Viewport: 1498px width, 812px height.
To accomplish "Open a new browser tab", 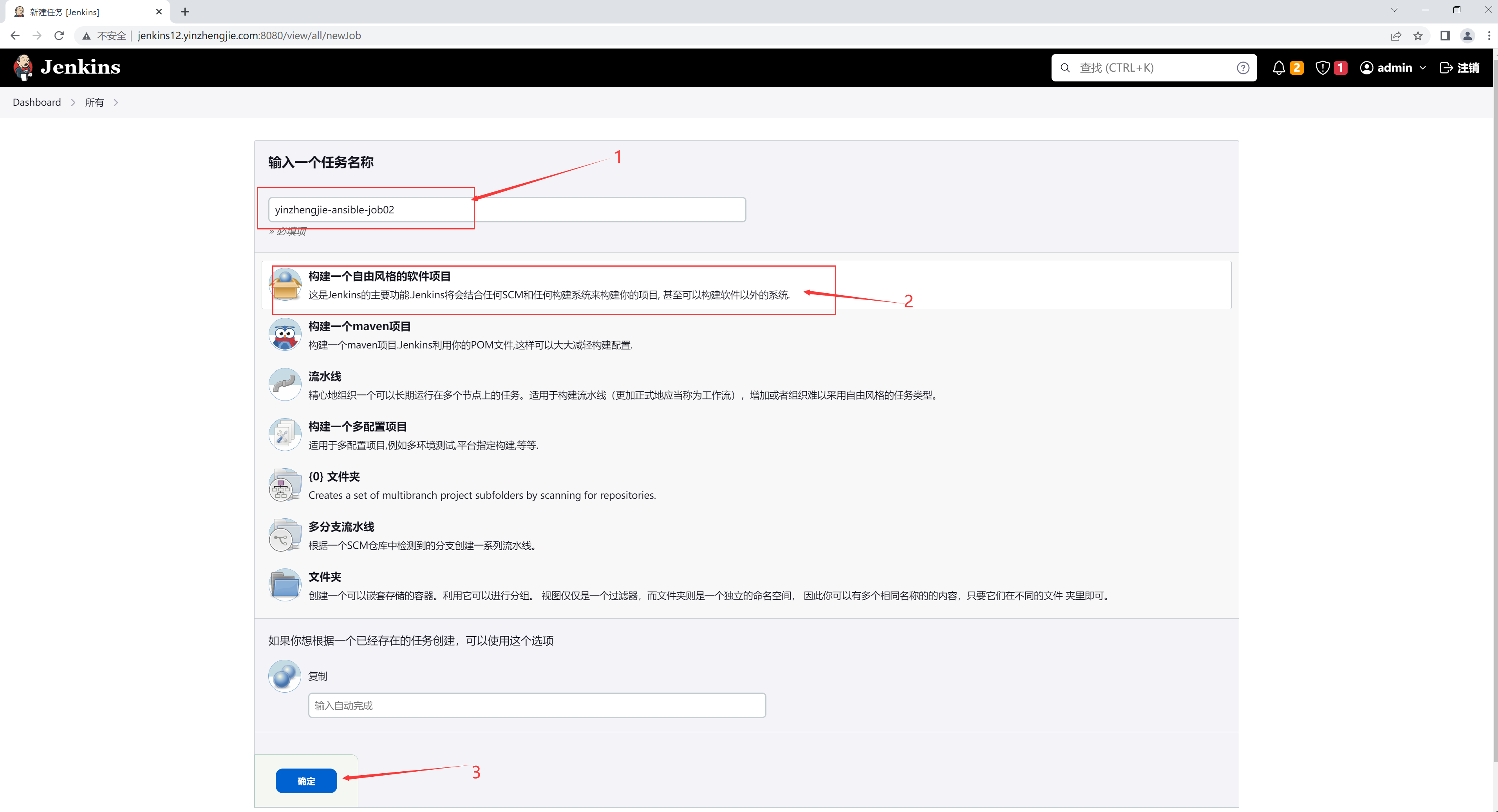I will point(185,12).
